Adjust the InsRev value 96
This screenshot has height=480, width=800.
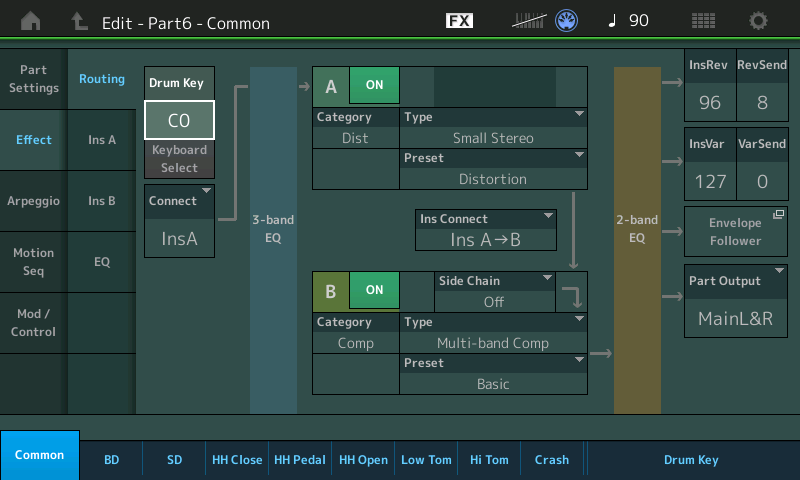click(x=710, y=102)
